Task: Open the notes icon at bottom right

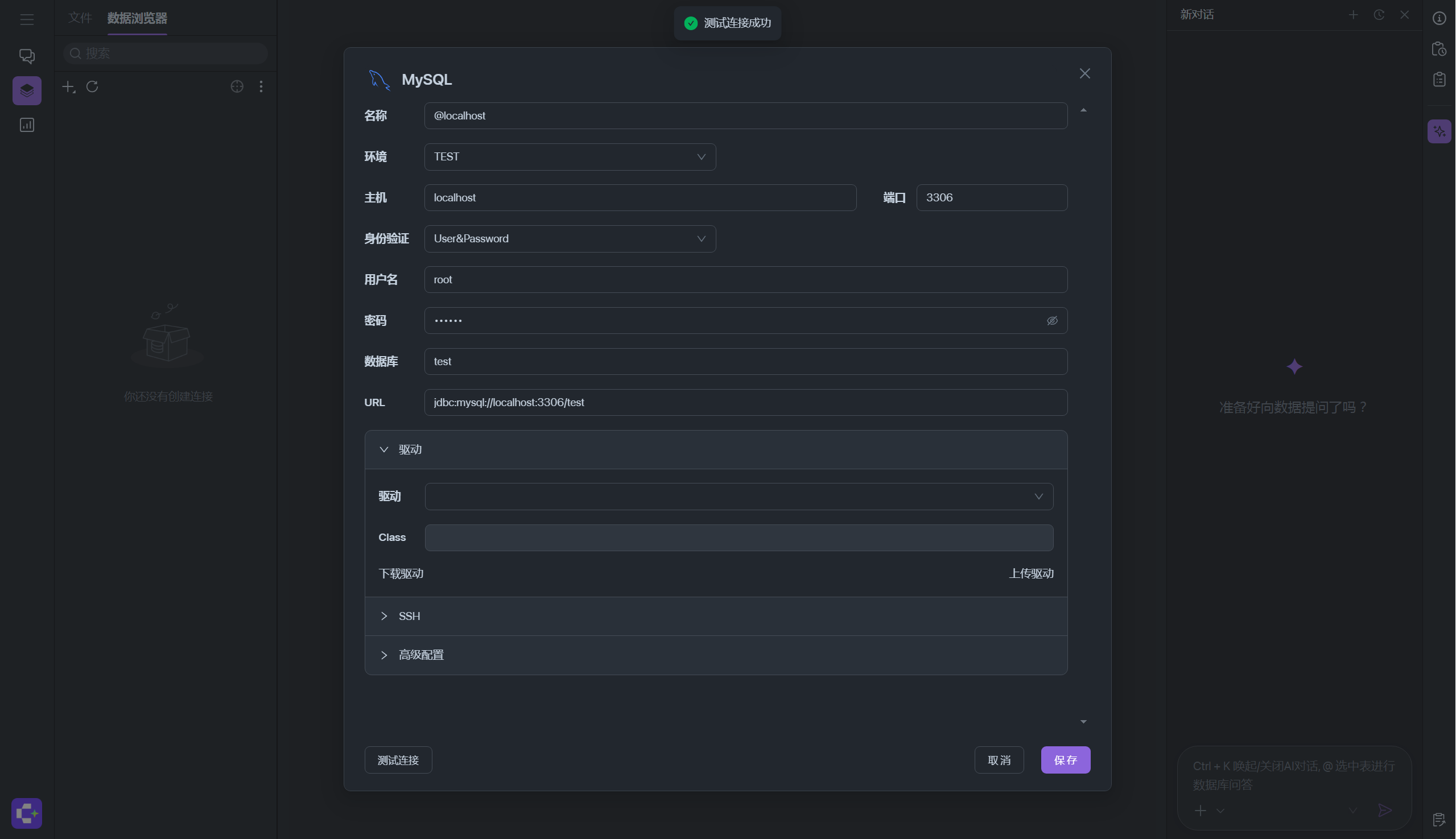Action: 1439,820
